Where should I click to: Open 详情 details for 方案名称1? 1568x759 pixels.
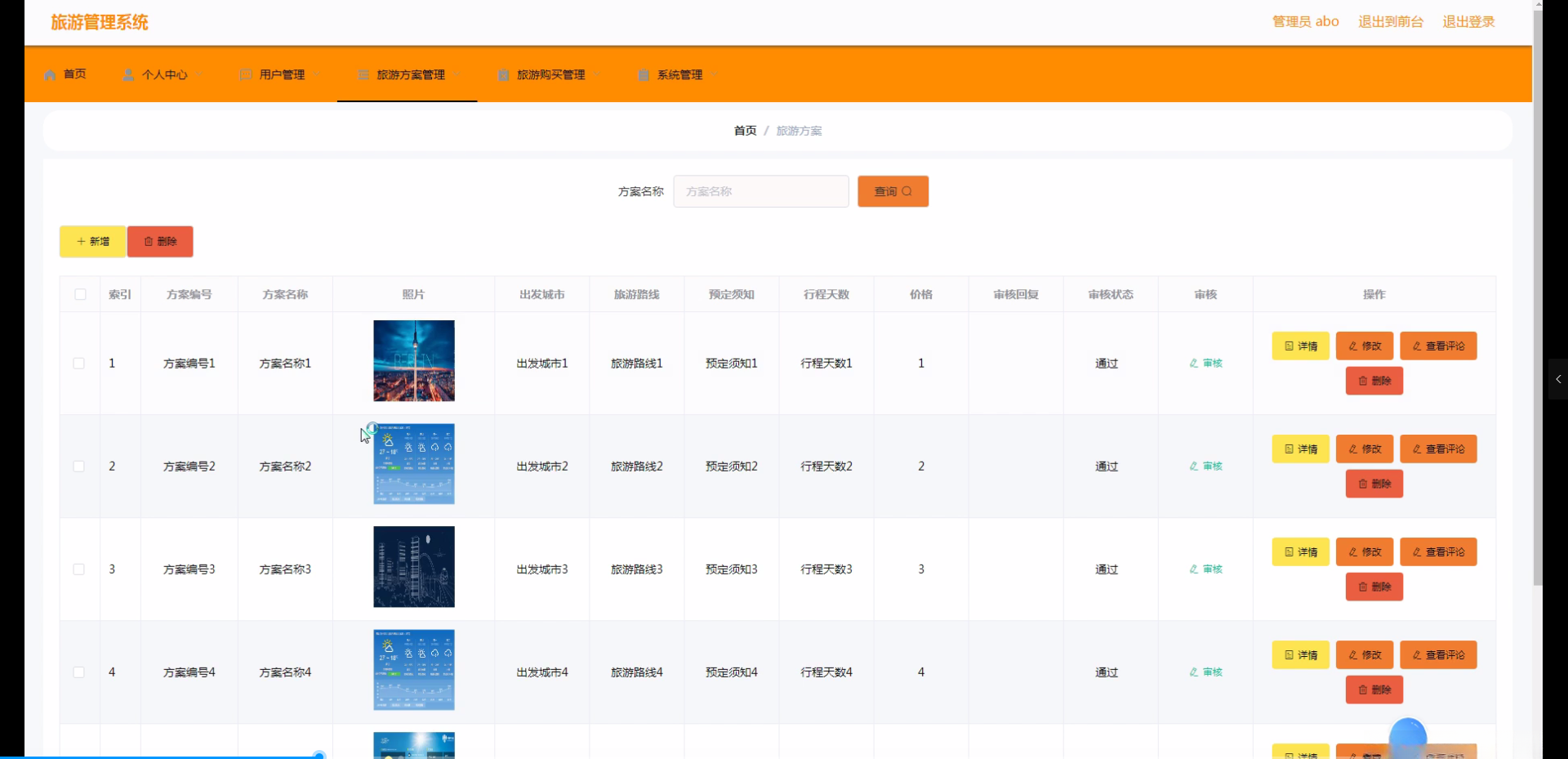(x=1301, y=346)
